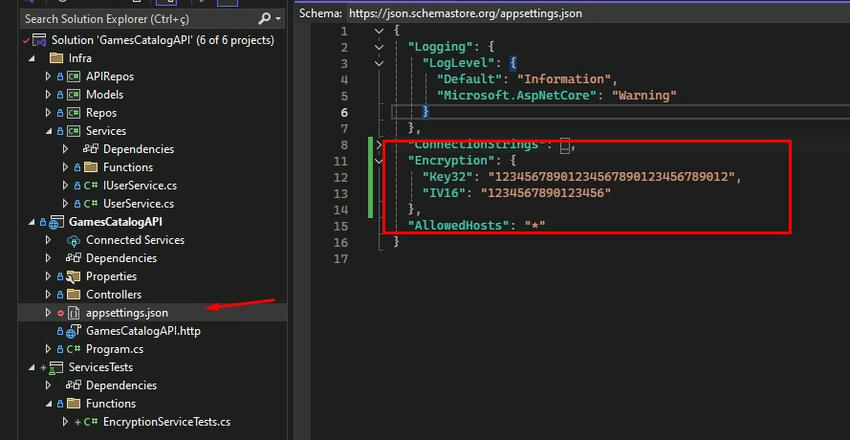850x440 pixels.
Task: Expand the Controllers folder
Action: pos(48,295)
